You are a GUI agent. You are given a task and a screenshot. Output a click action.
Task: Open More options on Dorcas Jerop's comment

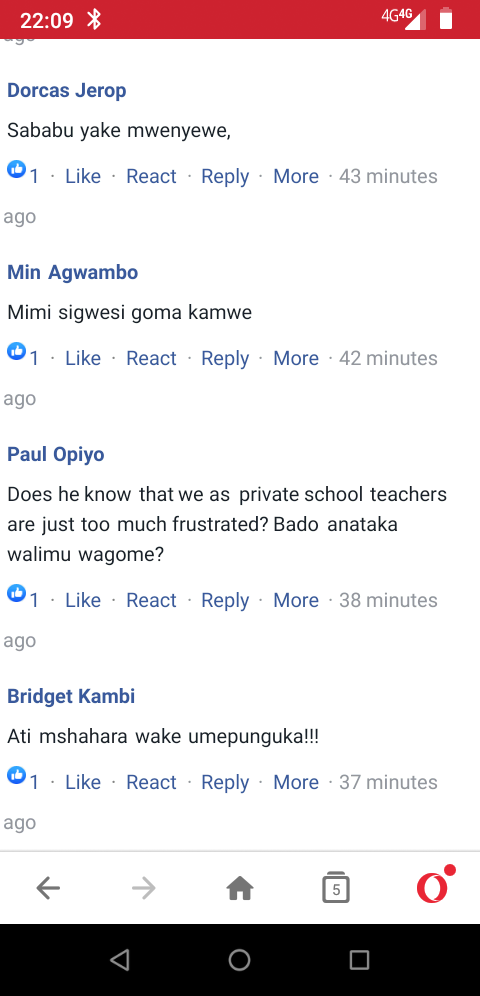(296, 176)
